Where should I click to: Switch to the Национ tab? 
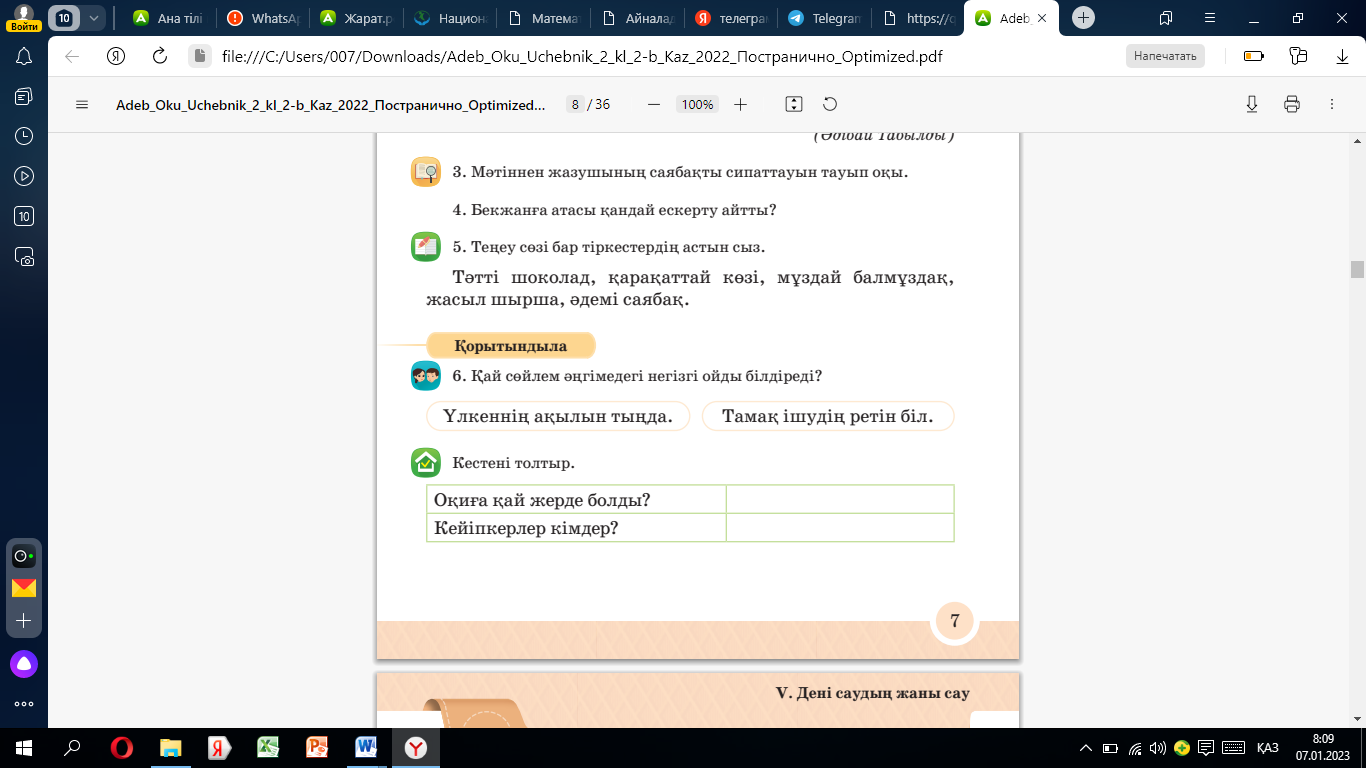[x=449, y=18]
